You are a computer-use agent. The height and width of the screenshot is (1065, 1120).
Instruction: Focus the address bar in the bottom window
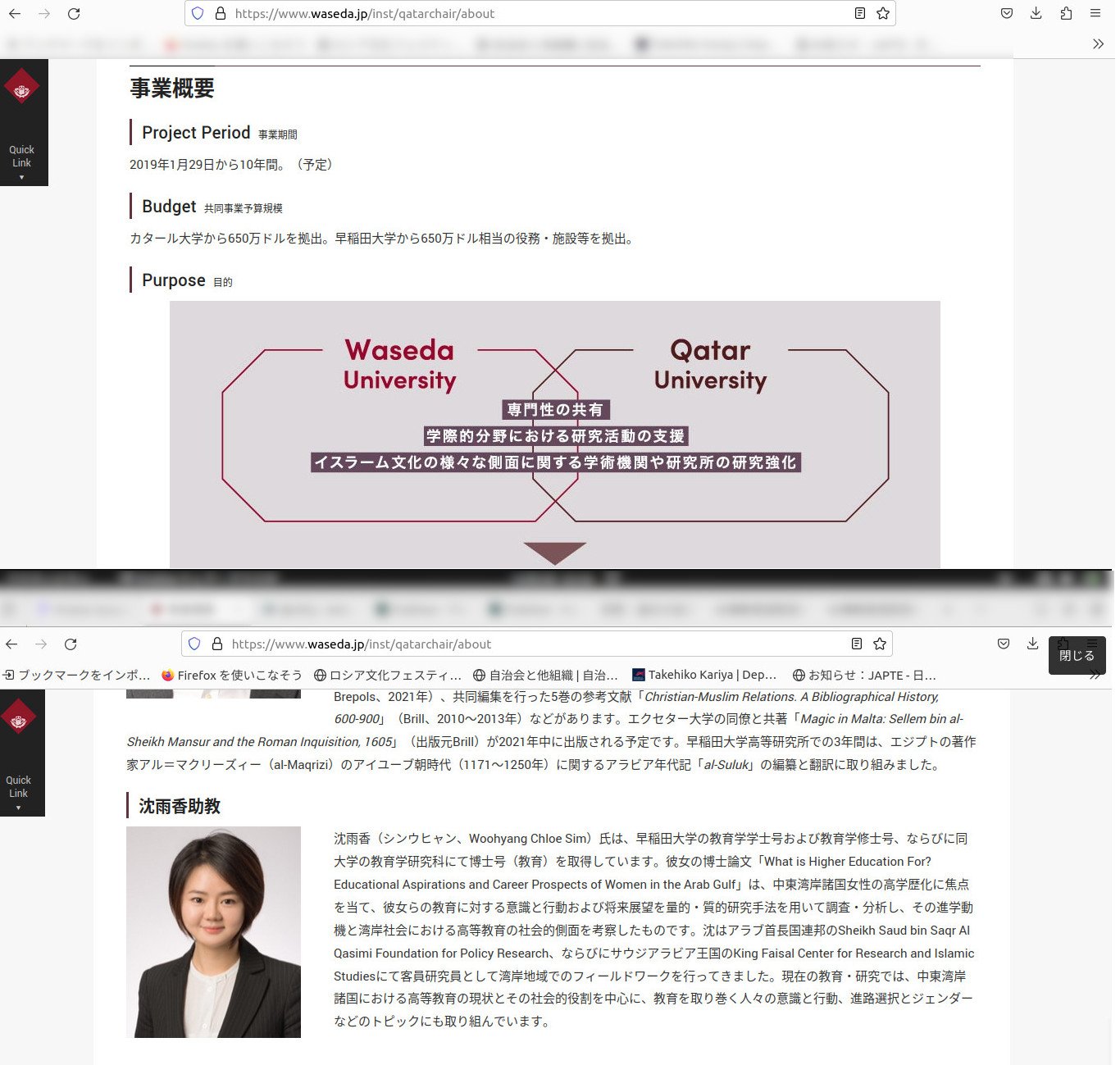[538, 644]
